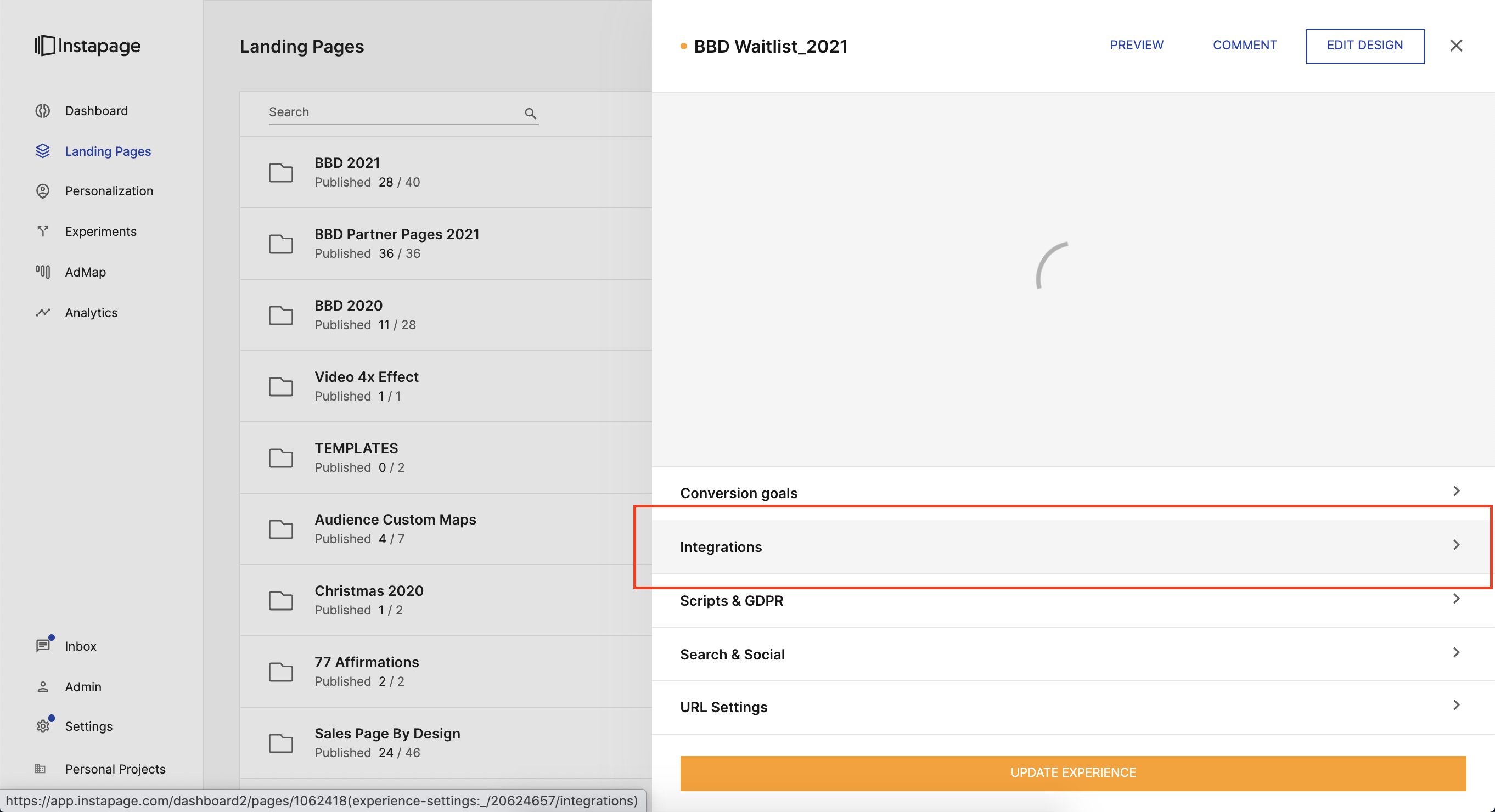Open the Search & Social row
The width and height of the screenshot is (1495, 812).
[1072, 653]
